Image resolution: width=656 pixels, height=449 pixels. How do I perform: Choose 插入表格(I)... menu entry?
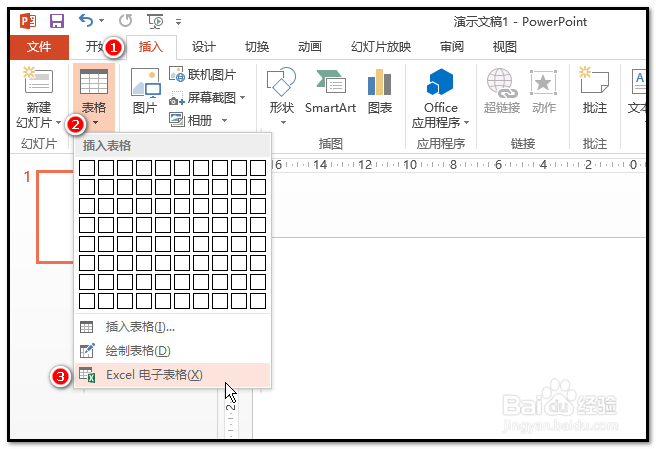click(x=172, y=327)
